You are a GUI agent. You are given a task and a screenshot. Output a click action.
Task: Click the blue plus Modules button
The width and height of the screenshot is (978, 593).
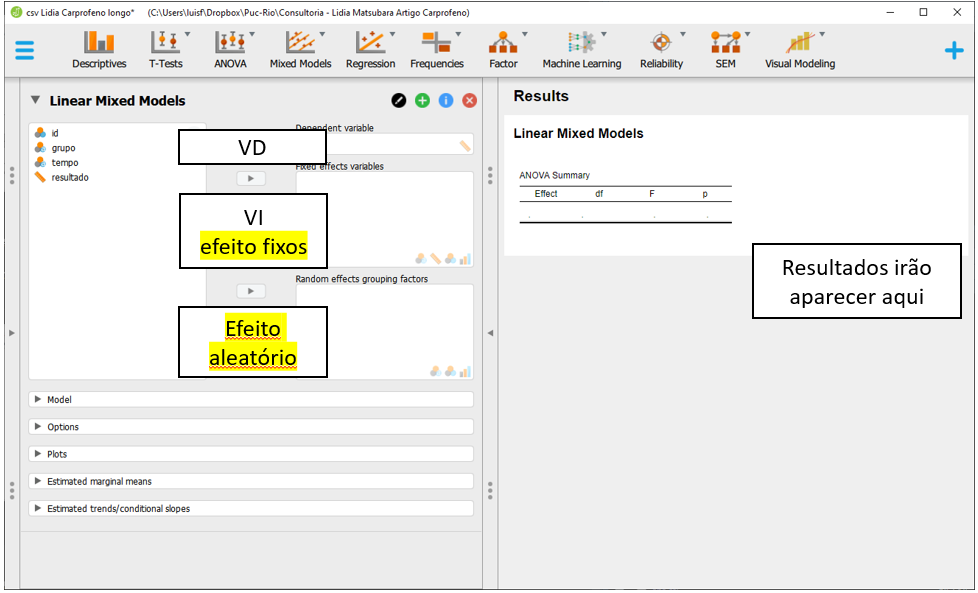pyautogui.click(x=953, y=50)
